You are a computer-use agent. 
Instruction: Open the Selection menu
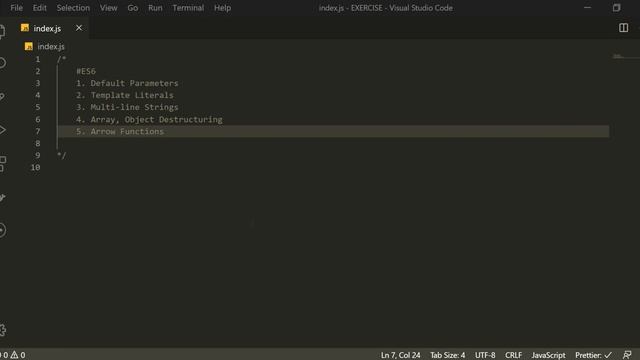73,8
